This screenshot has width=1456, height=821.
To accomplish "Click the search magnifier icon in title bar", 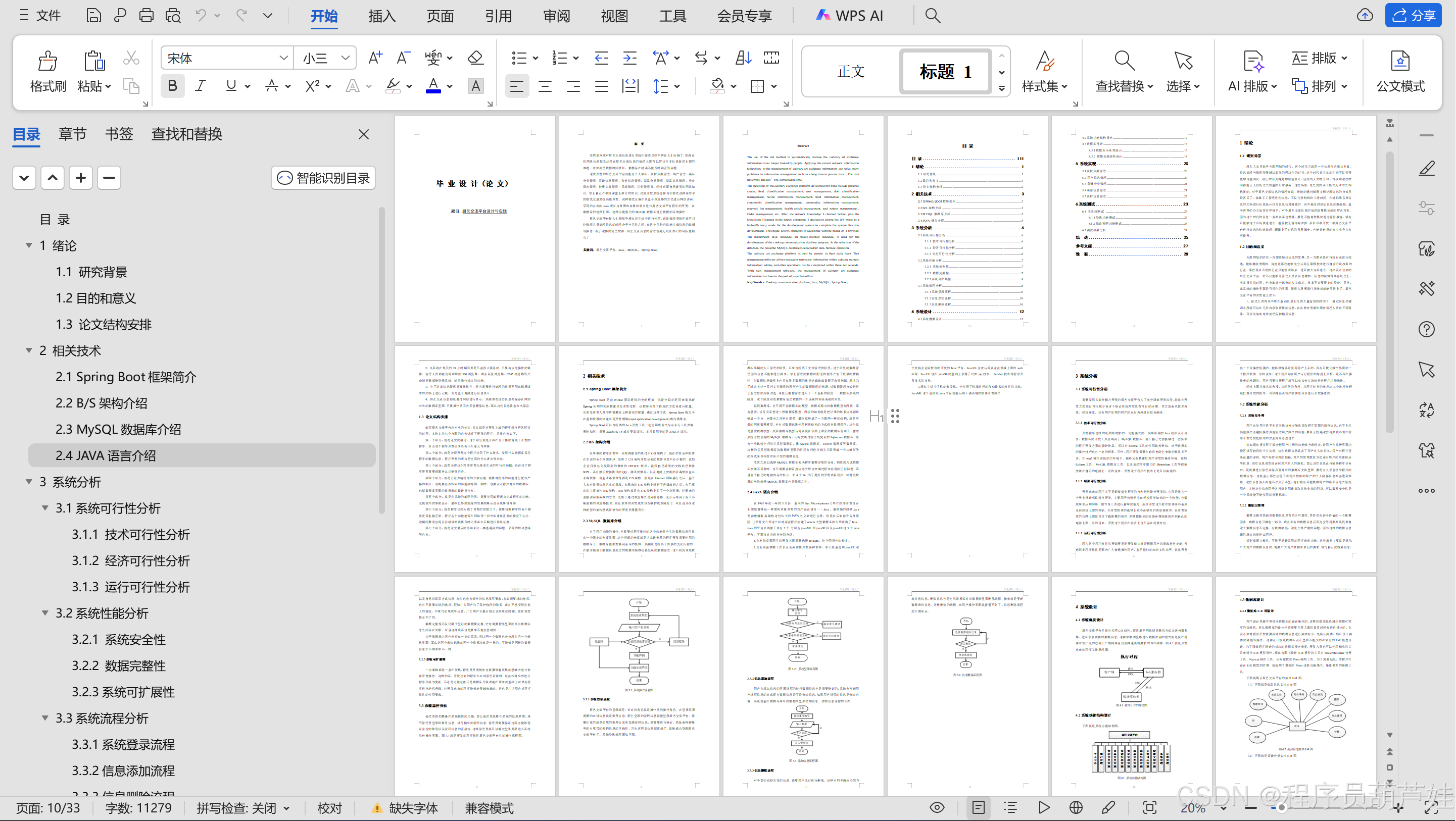I will [x=933, y=15].
